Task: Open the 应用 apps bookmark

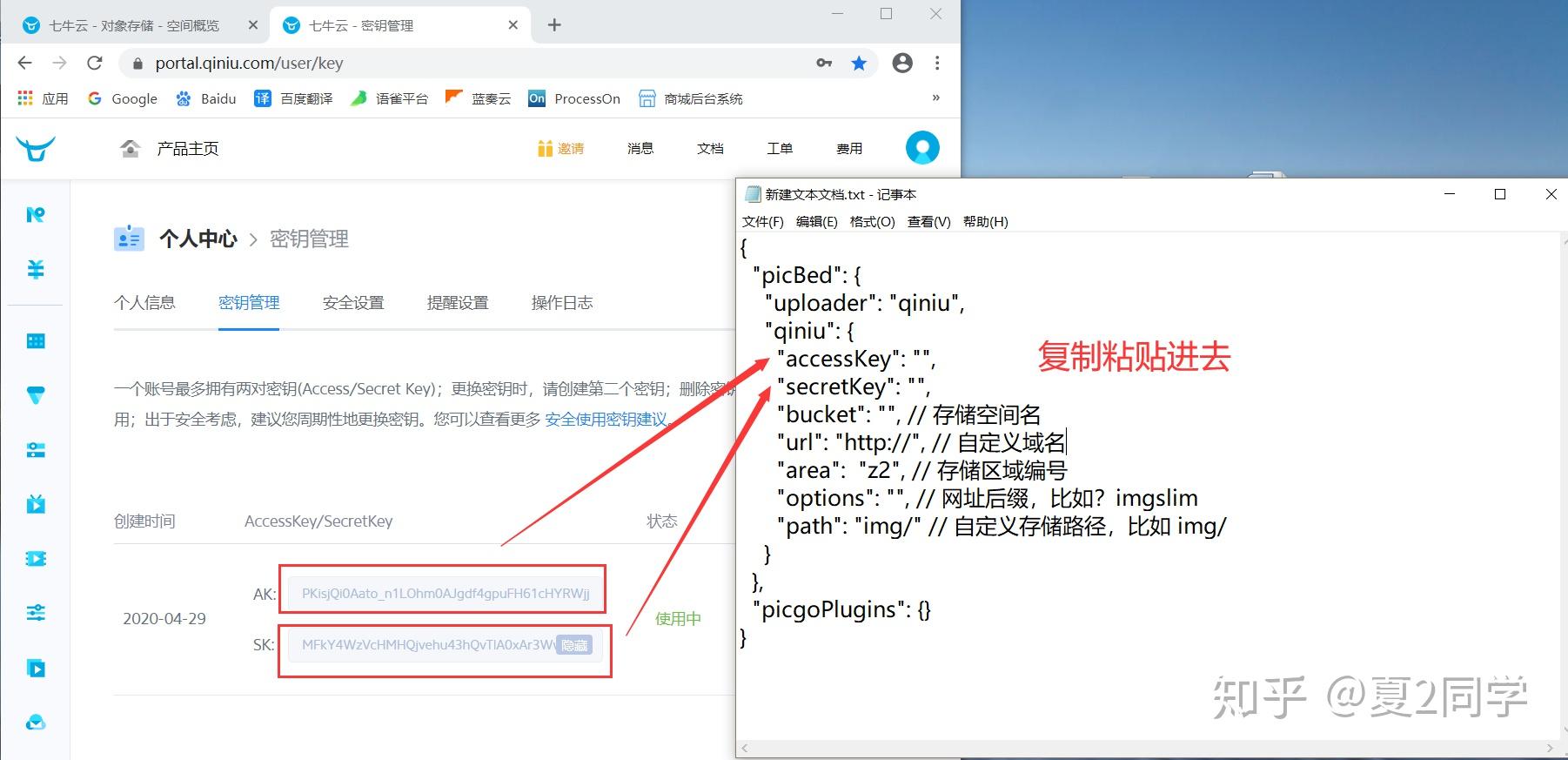Action: click(43, 98)
